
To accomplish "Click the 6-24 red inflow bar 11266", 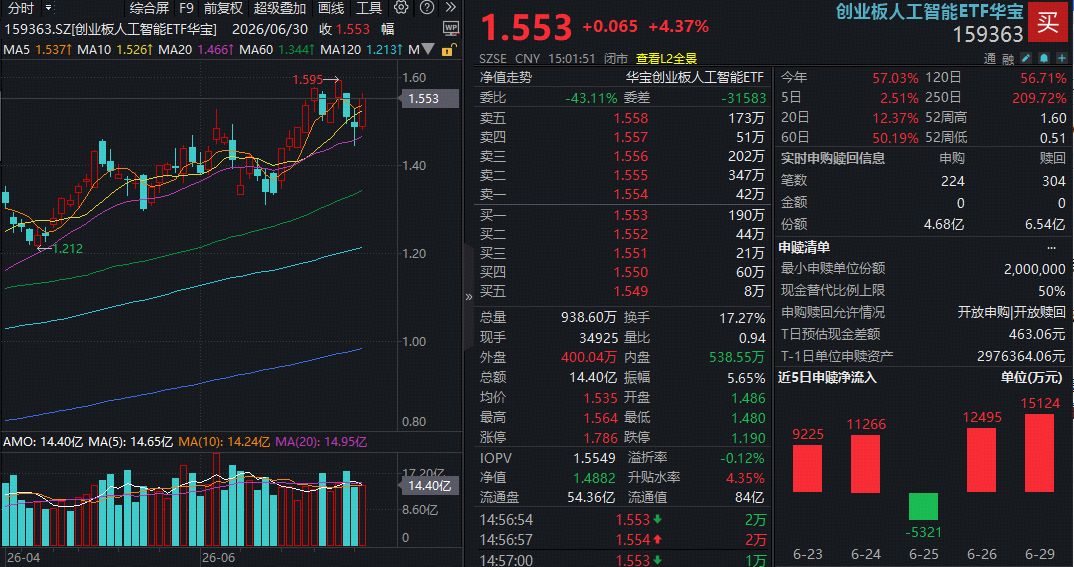I will pyautogui.click(x=866, y=464).
